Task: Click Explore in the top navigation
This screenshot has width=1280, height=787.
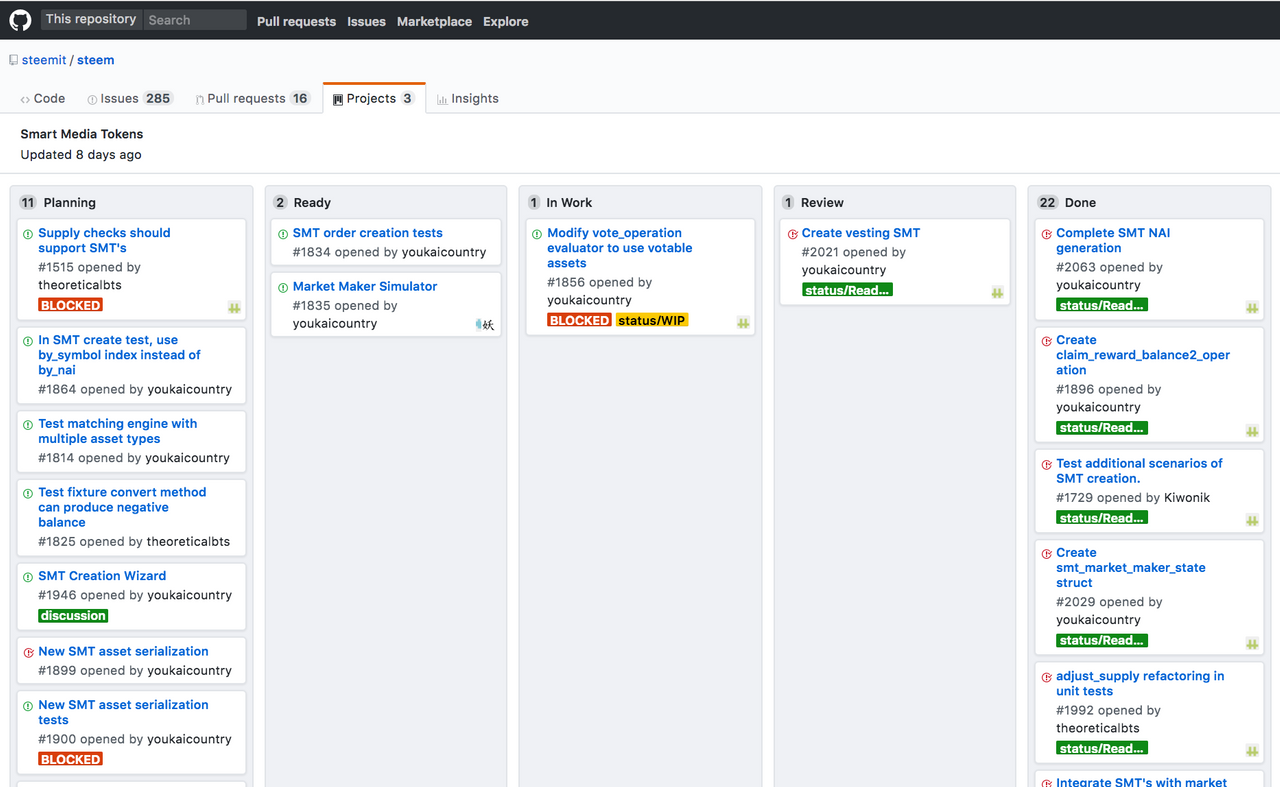Action: point(505,21)
